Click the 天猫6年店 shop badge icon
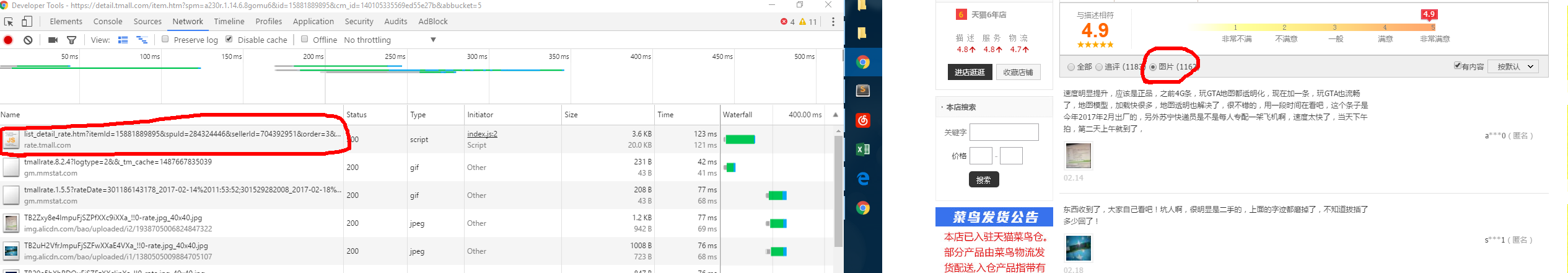 pyautogui.click(x=961, y=14)
